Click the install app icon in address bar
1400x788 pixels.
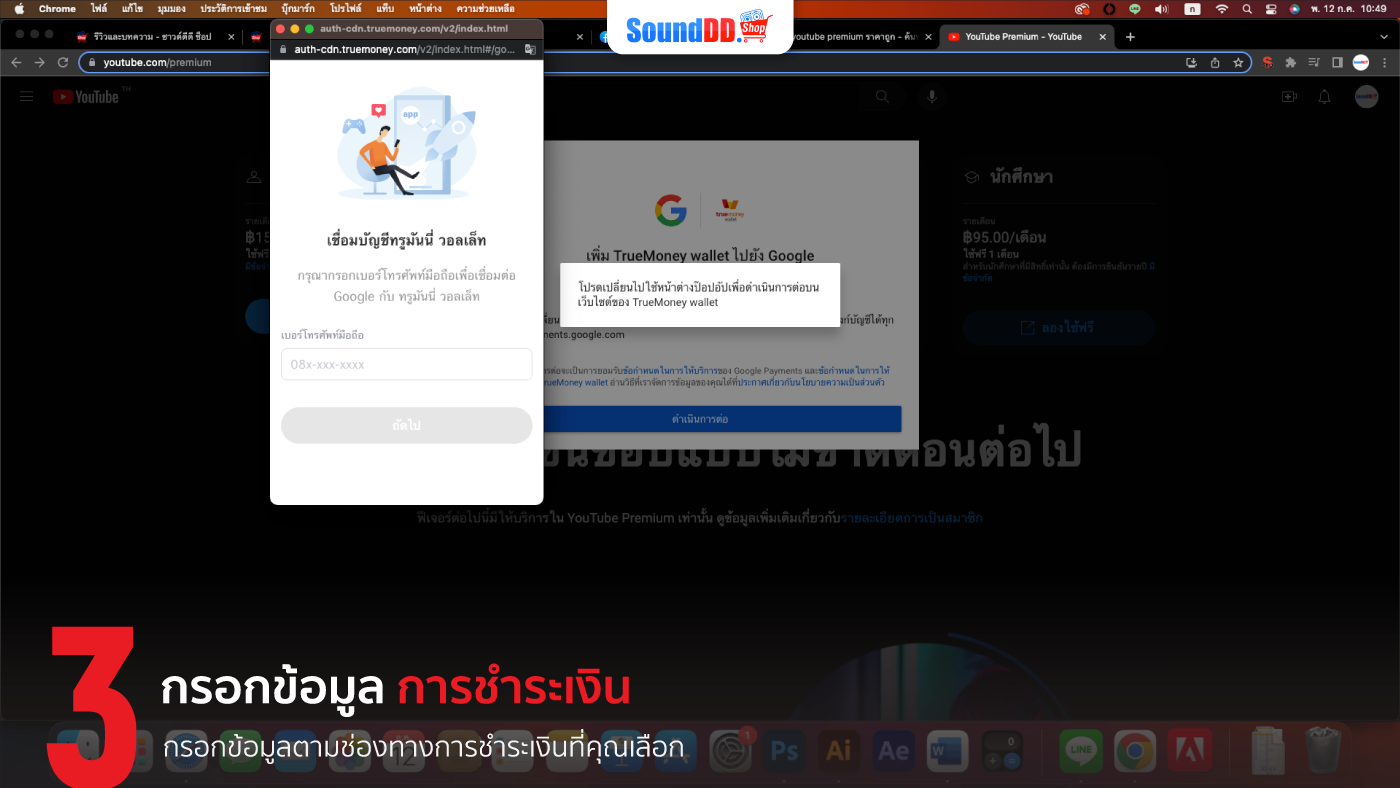(1191, 62)
